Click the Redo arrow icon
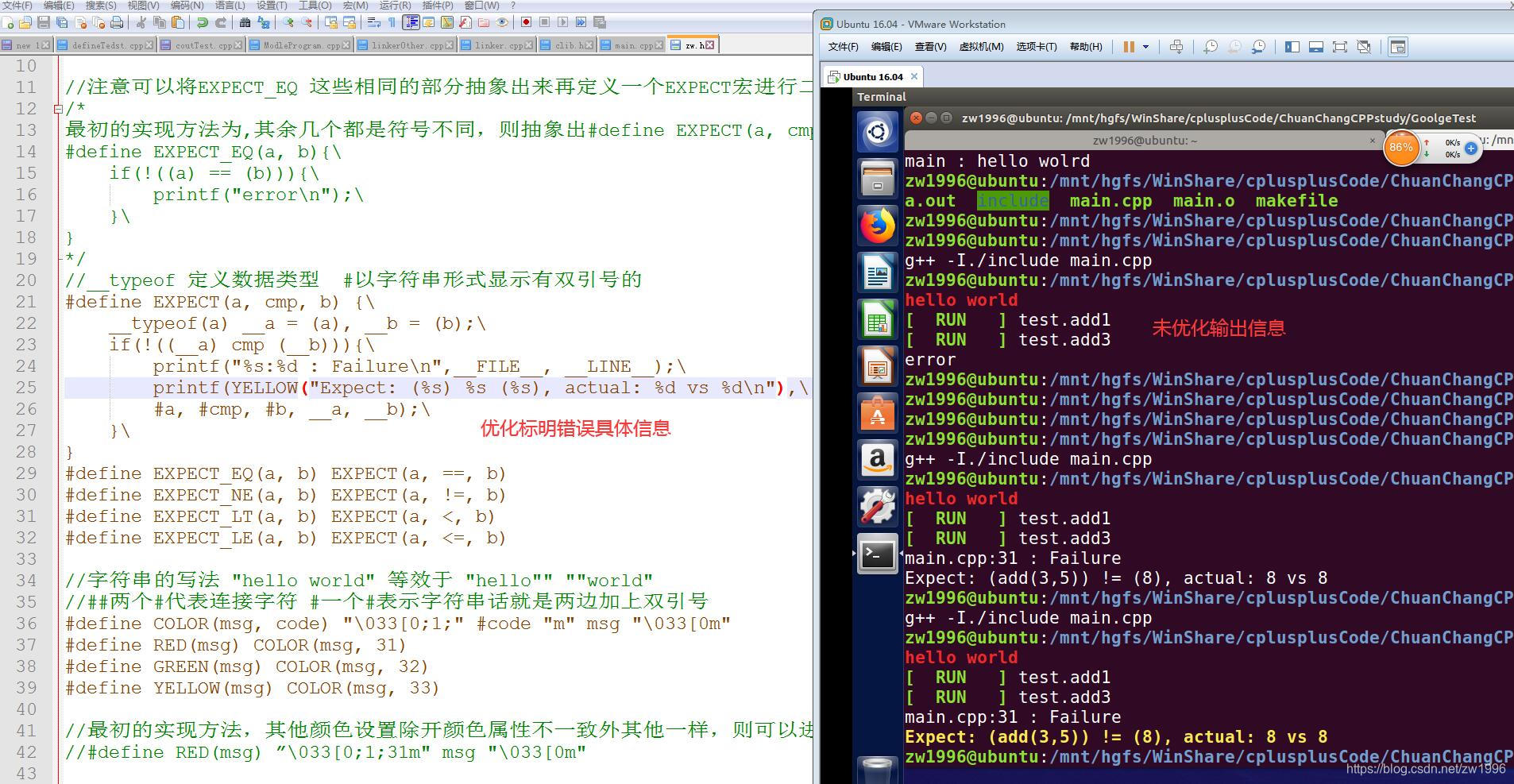1514x784 pixels. point(221,22)
